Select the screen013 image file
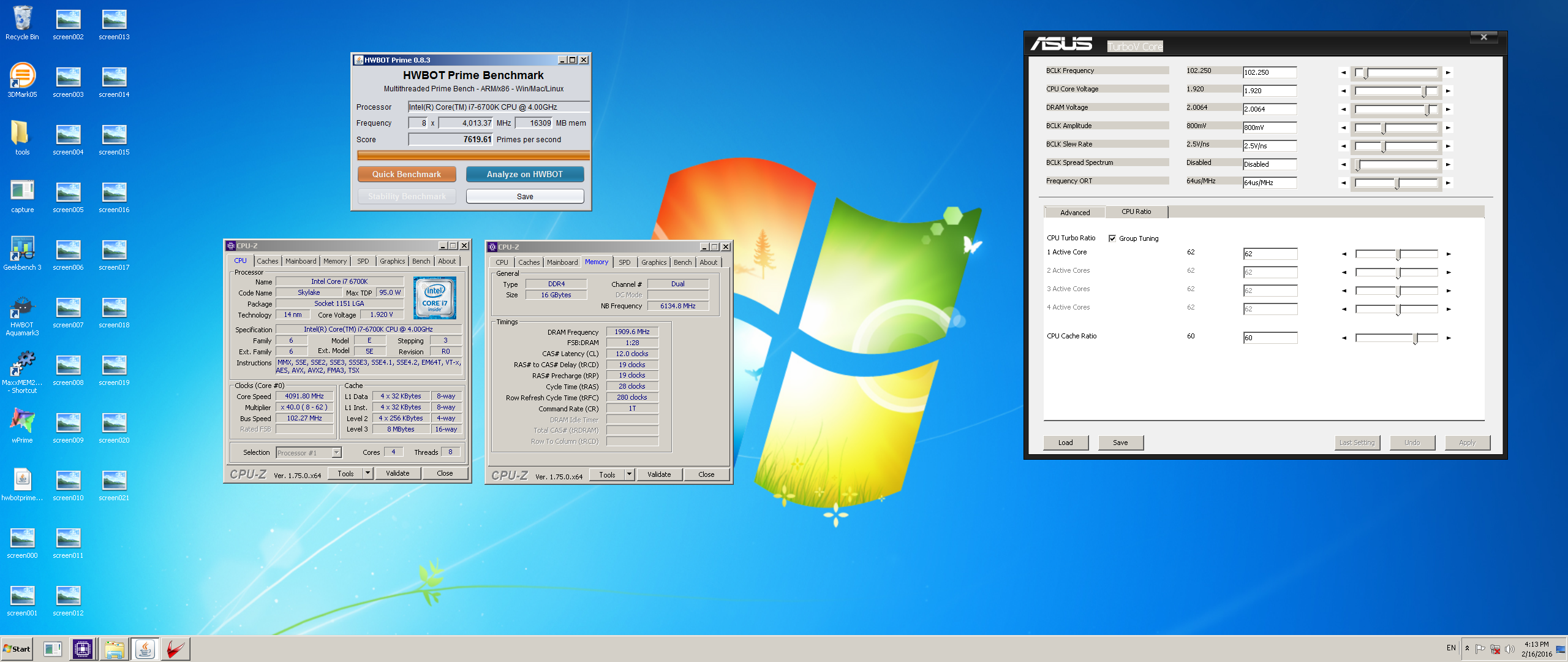The width and height of the screenshot is (1568, 662). [x=114, y=23]
